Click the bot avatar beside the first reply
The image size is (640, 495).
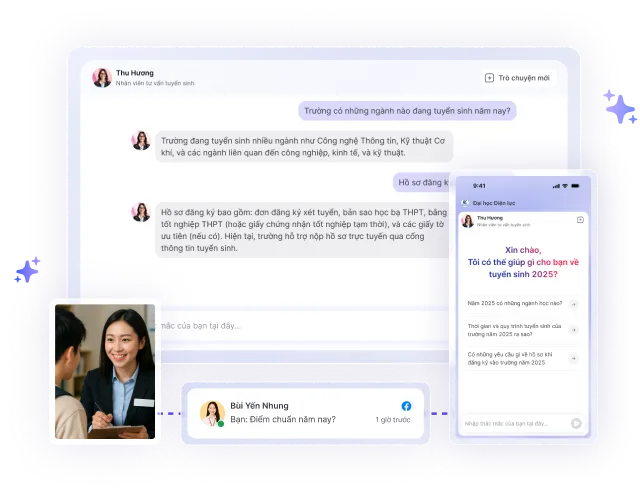click(141, 140)
